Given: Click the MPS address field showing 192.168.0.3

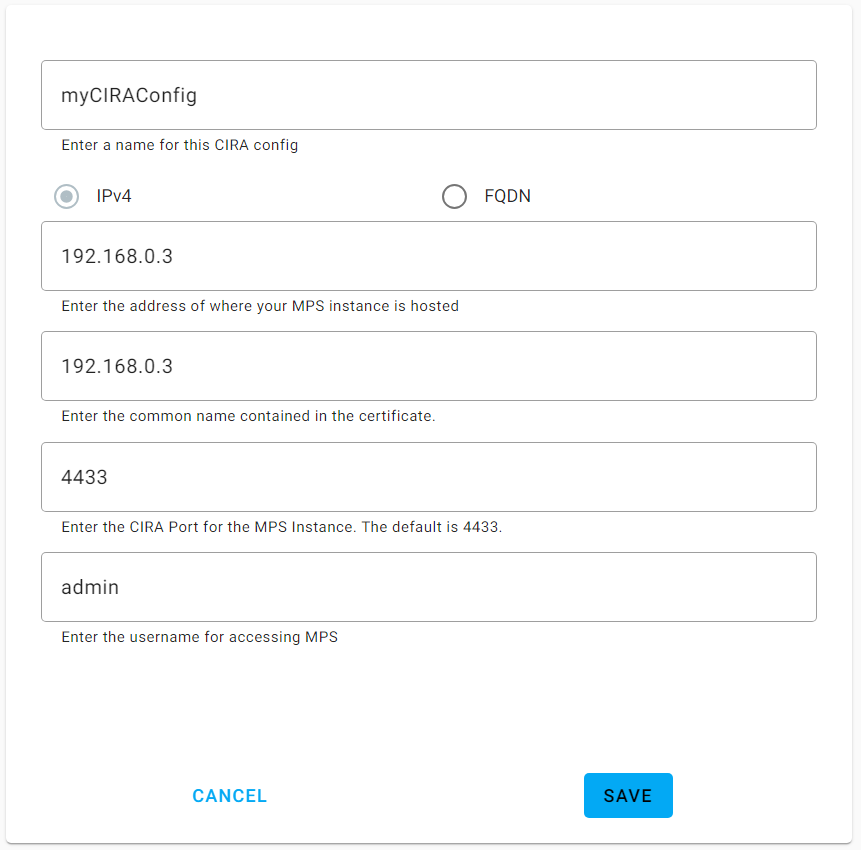Looking at the screenshot, I should pos(428,256).
